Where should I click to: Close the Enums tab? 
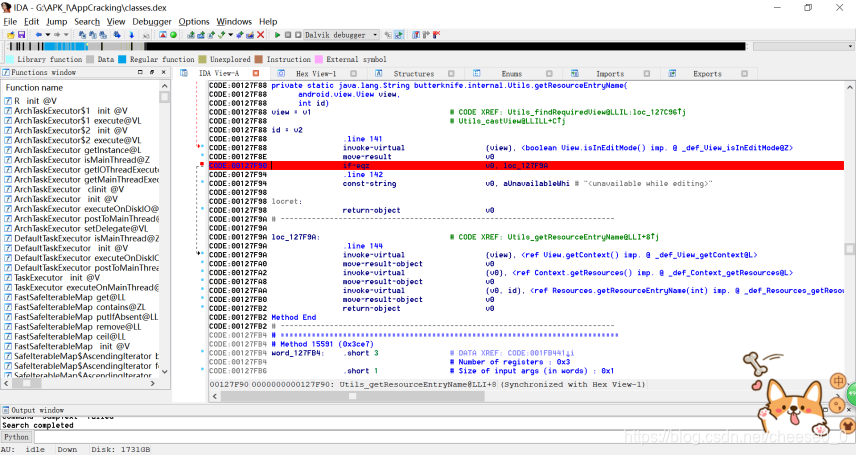(x=549, y=73)
